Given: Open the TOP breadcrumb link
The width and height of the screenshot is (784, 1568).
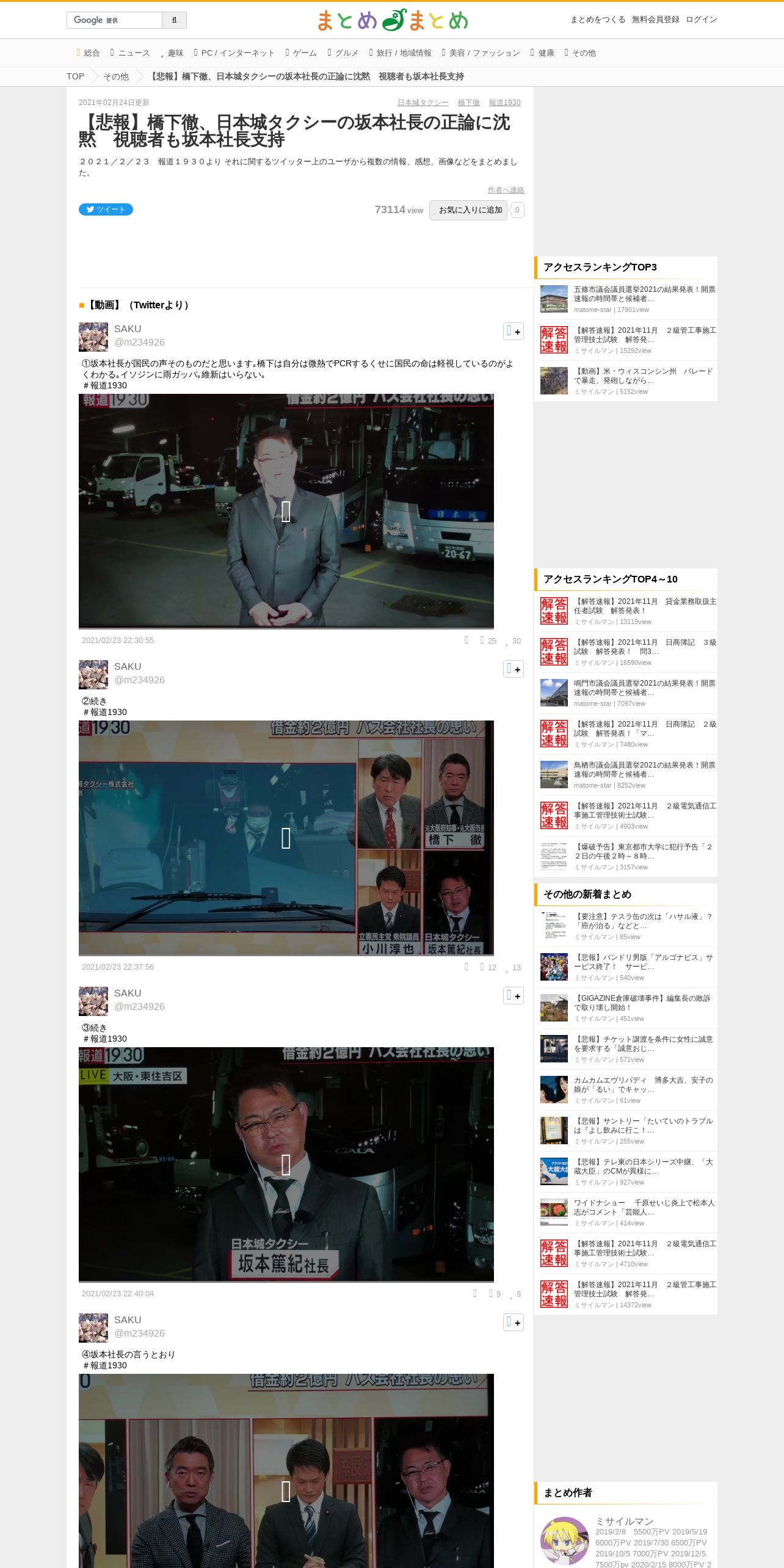Looking at the screenshot, I should [76, 76].
